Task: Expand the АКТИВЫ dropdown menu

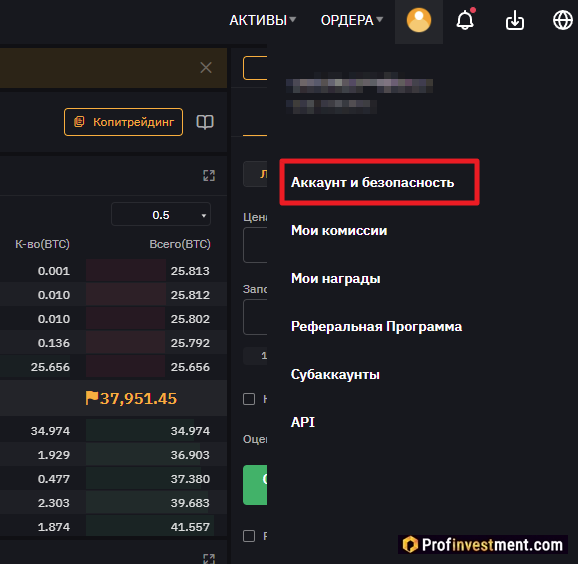Action: click(x=262, y=20)
